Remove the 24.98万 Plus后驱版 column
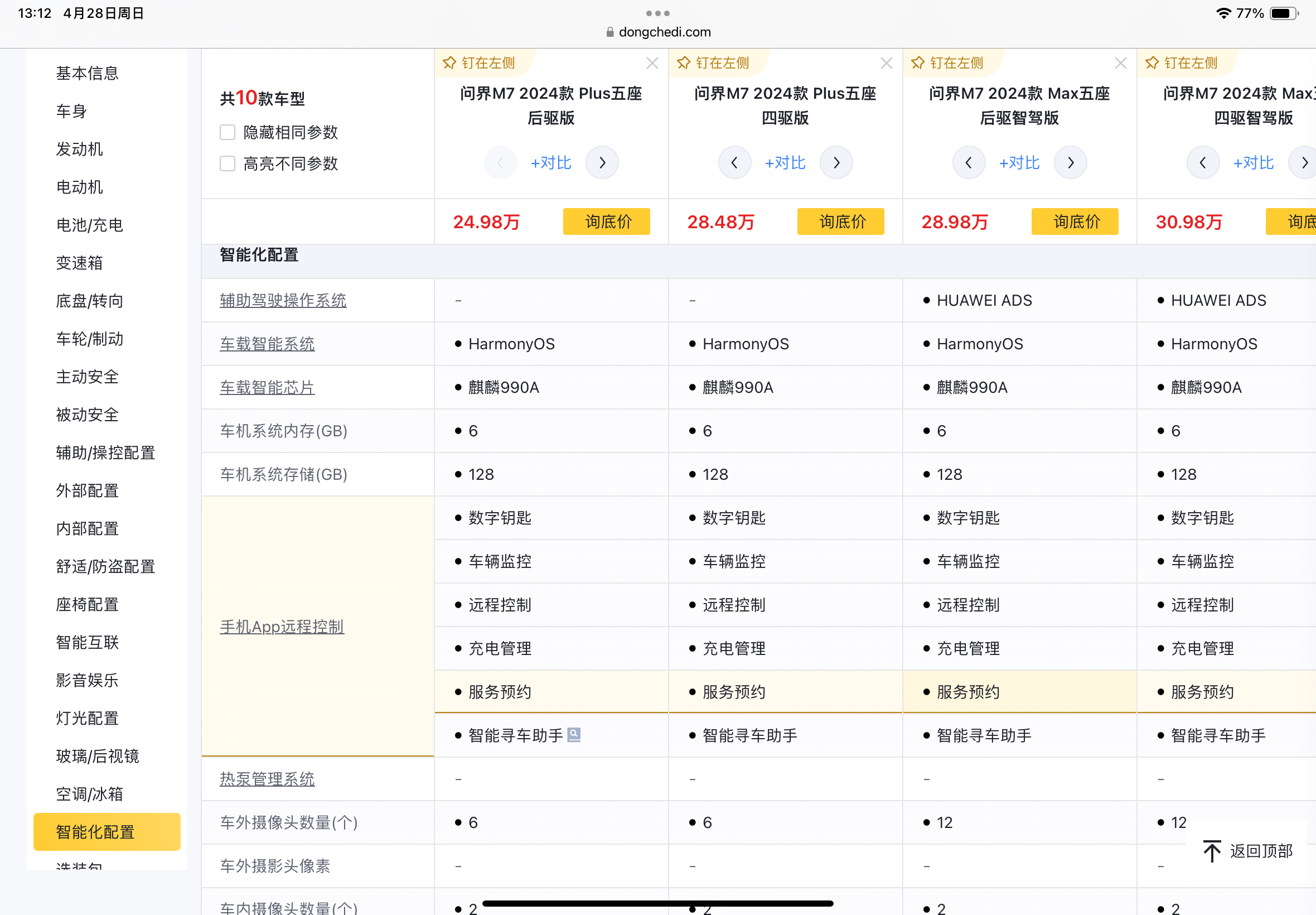Viewport: 1316px width, 915px height. [x=652, y=63]
